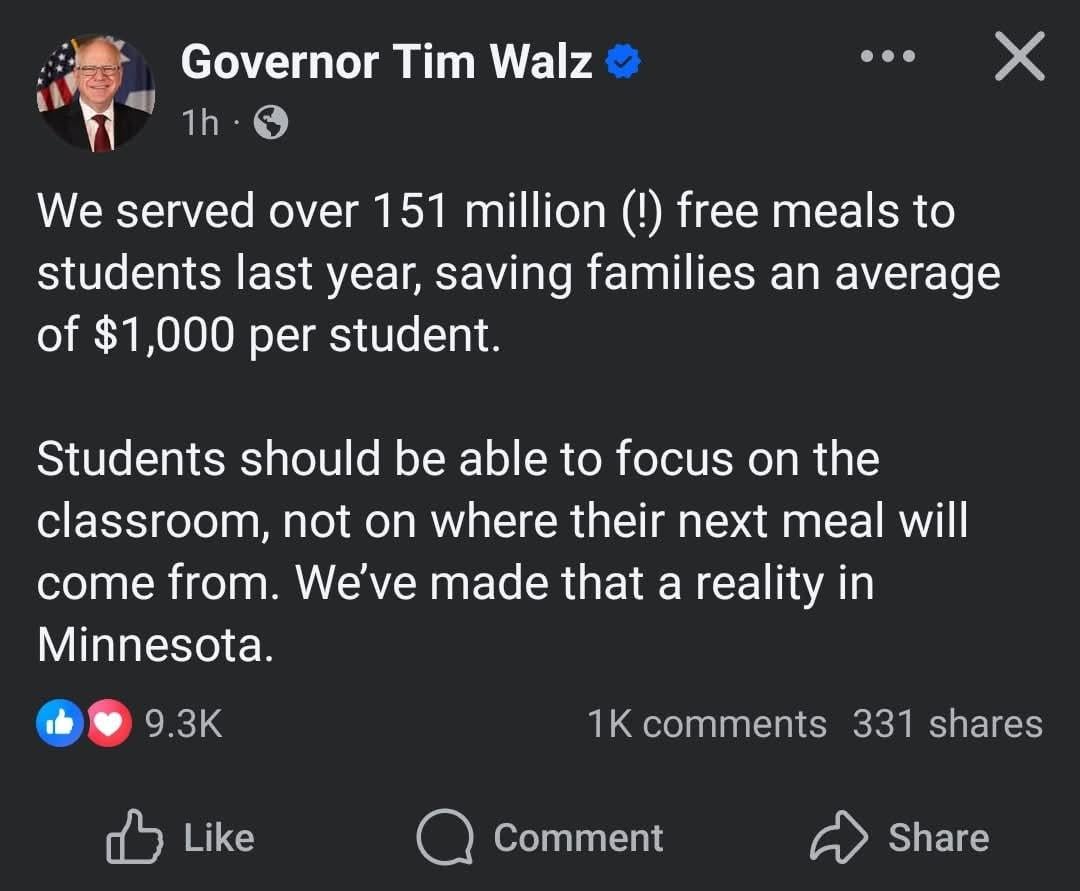This screenshot has height=891, width=1080.
Task: Open the Governor Tim Walz page name link
Action: click(386, 62)
